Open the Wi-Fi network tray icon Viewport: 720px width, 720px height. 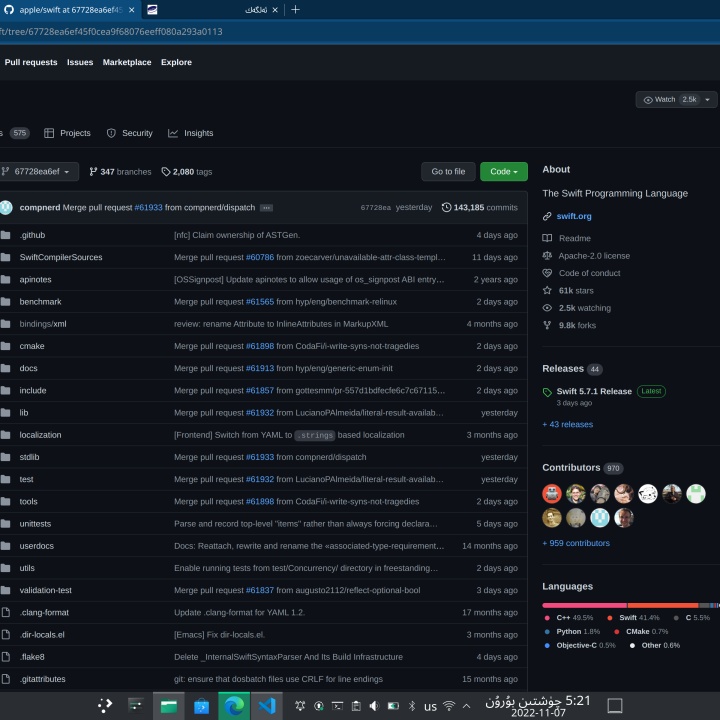coord(449,706)
